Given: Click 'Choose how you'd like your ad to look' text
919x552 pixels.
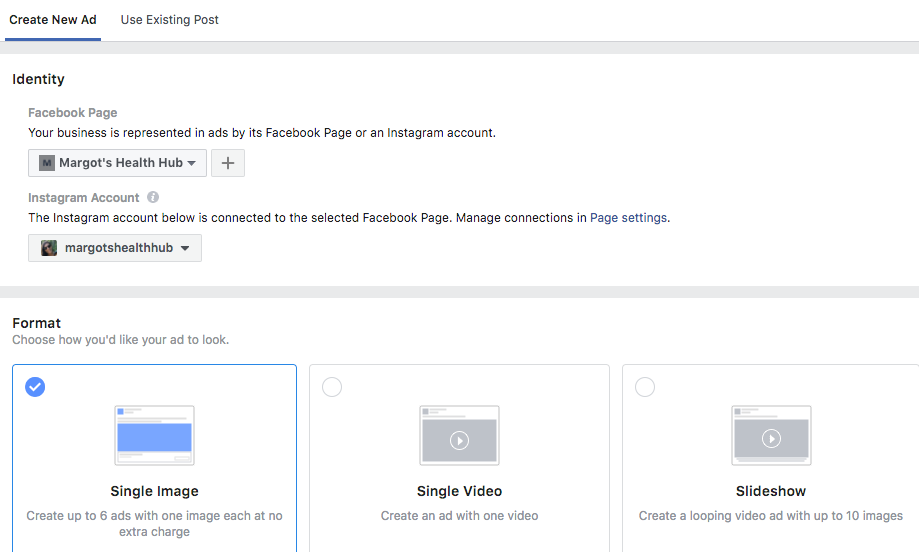Looking at the screenshot, I should [121, 340].
